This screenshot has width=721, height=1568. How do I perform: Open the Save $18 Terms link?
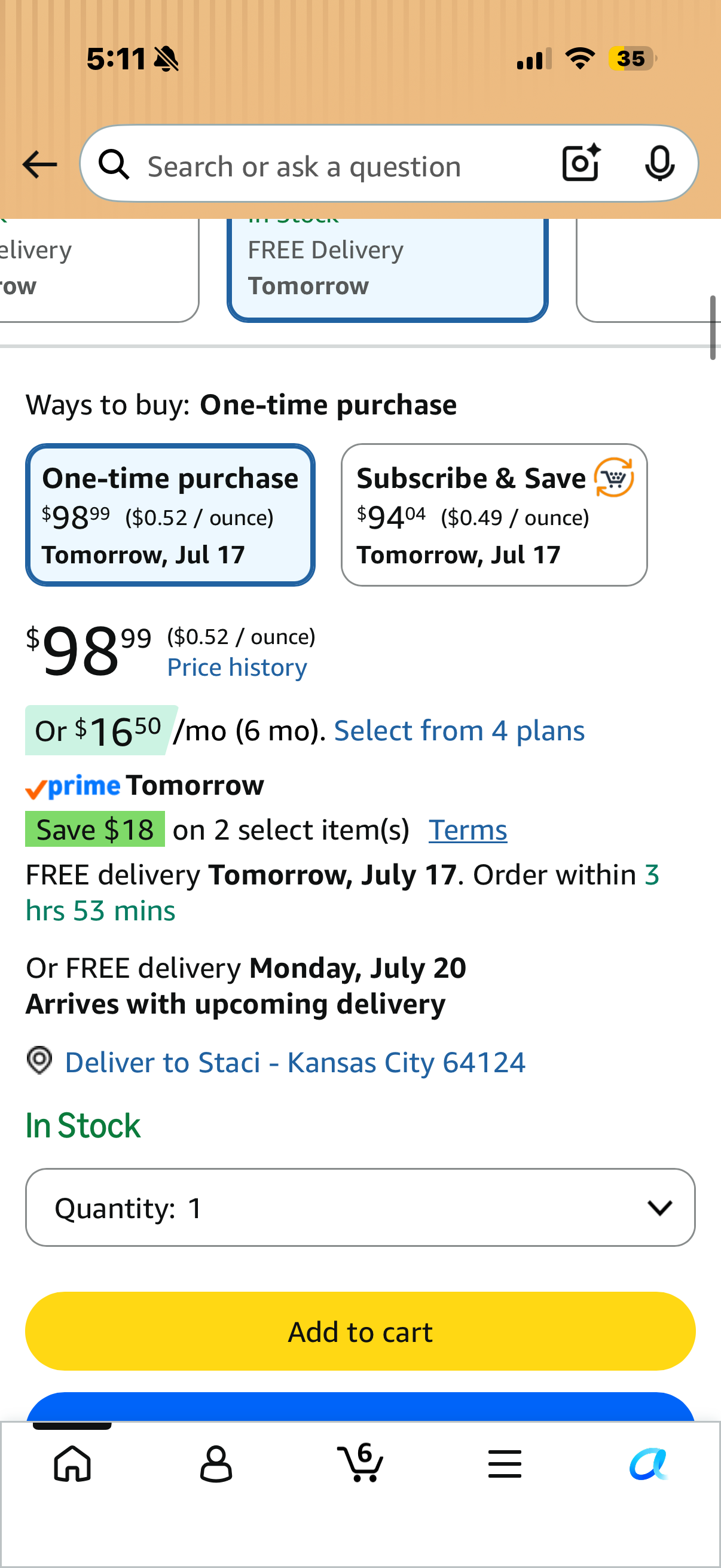468,829
